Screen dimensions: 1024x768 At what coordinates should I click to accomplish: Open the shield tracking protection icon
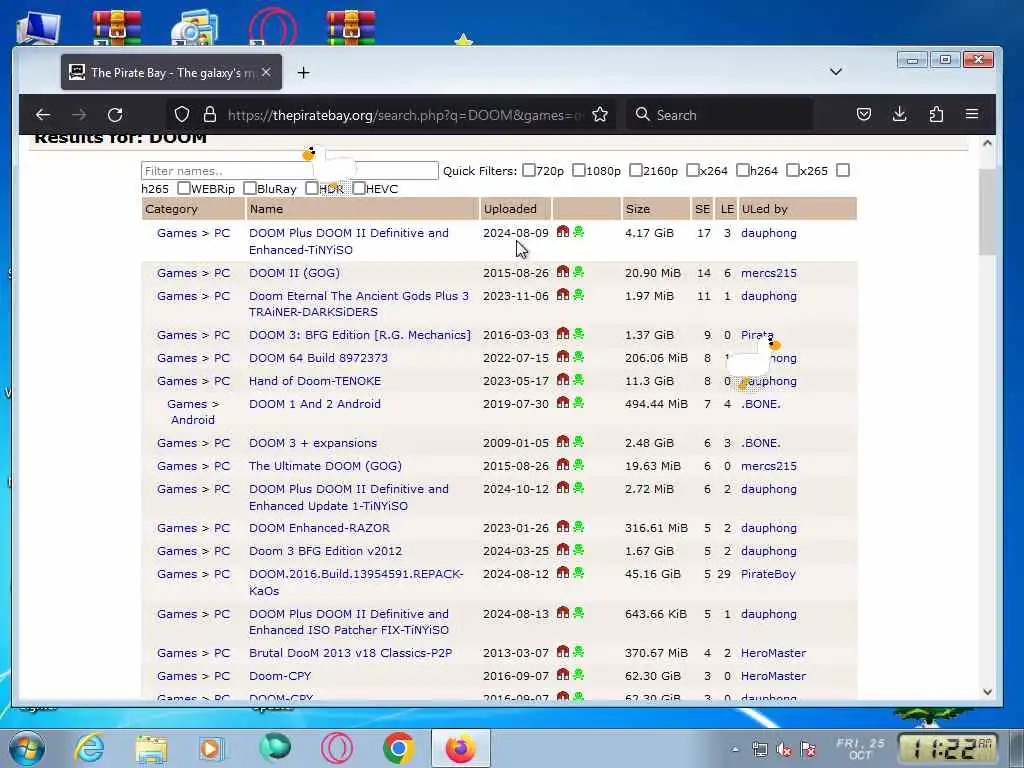(182, 115)
